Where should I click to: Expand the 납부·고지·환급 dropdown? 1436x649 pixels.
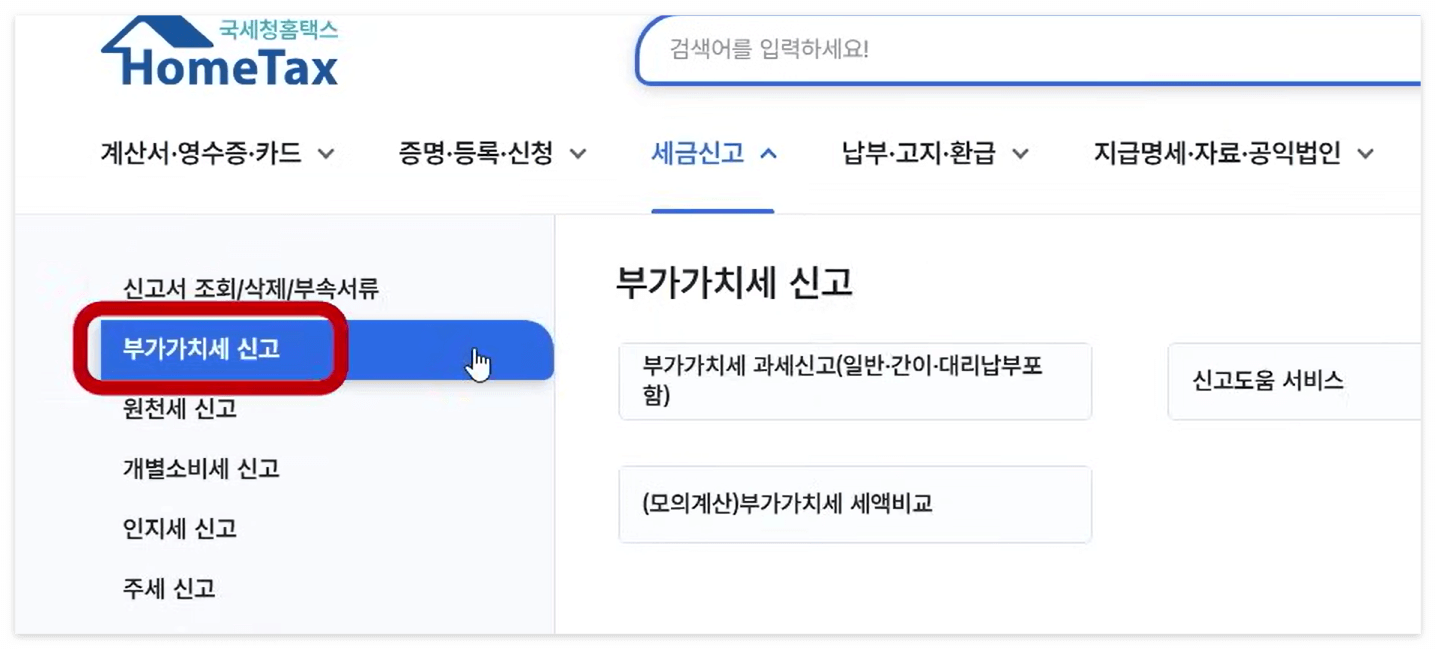1021,154
